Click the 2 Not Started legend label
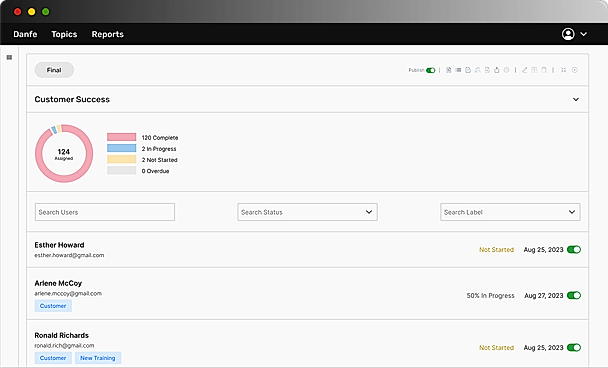608x368 pixels. (159, 160)
